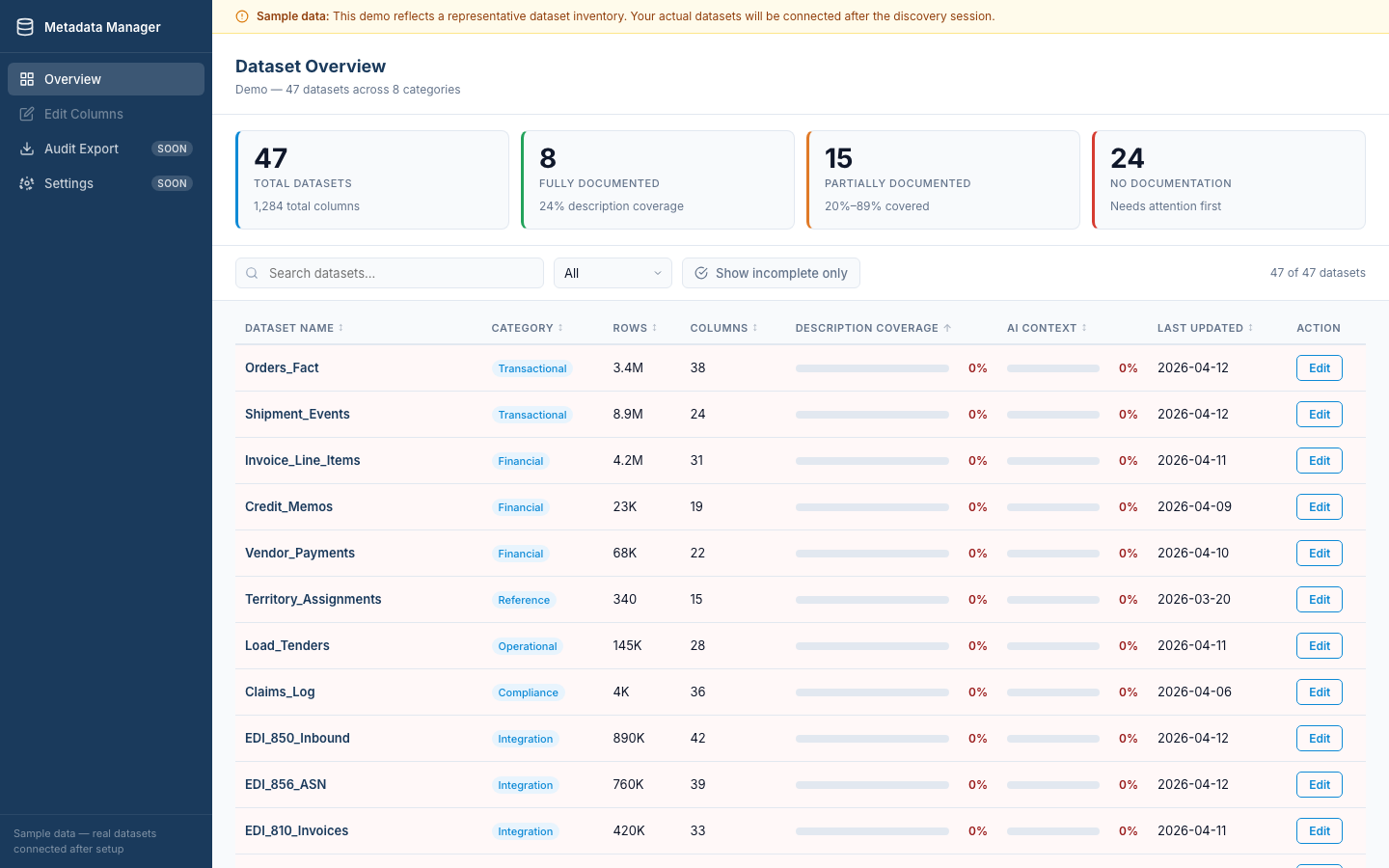Click the Overview grid icon in sidebar

coord(27,79)
